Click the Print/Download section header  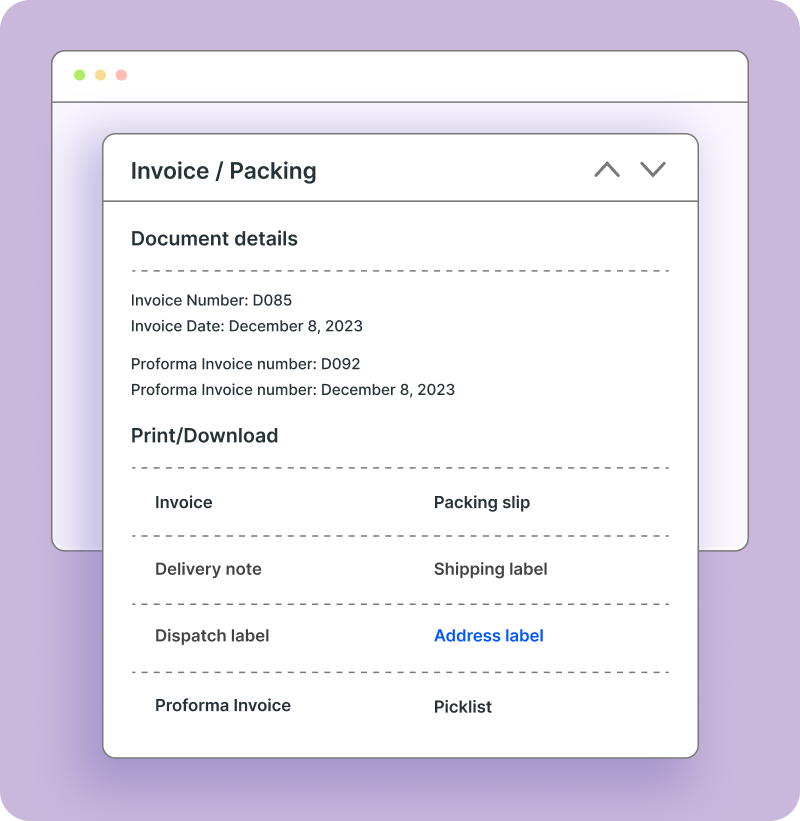[x=205, y=435]
